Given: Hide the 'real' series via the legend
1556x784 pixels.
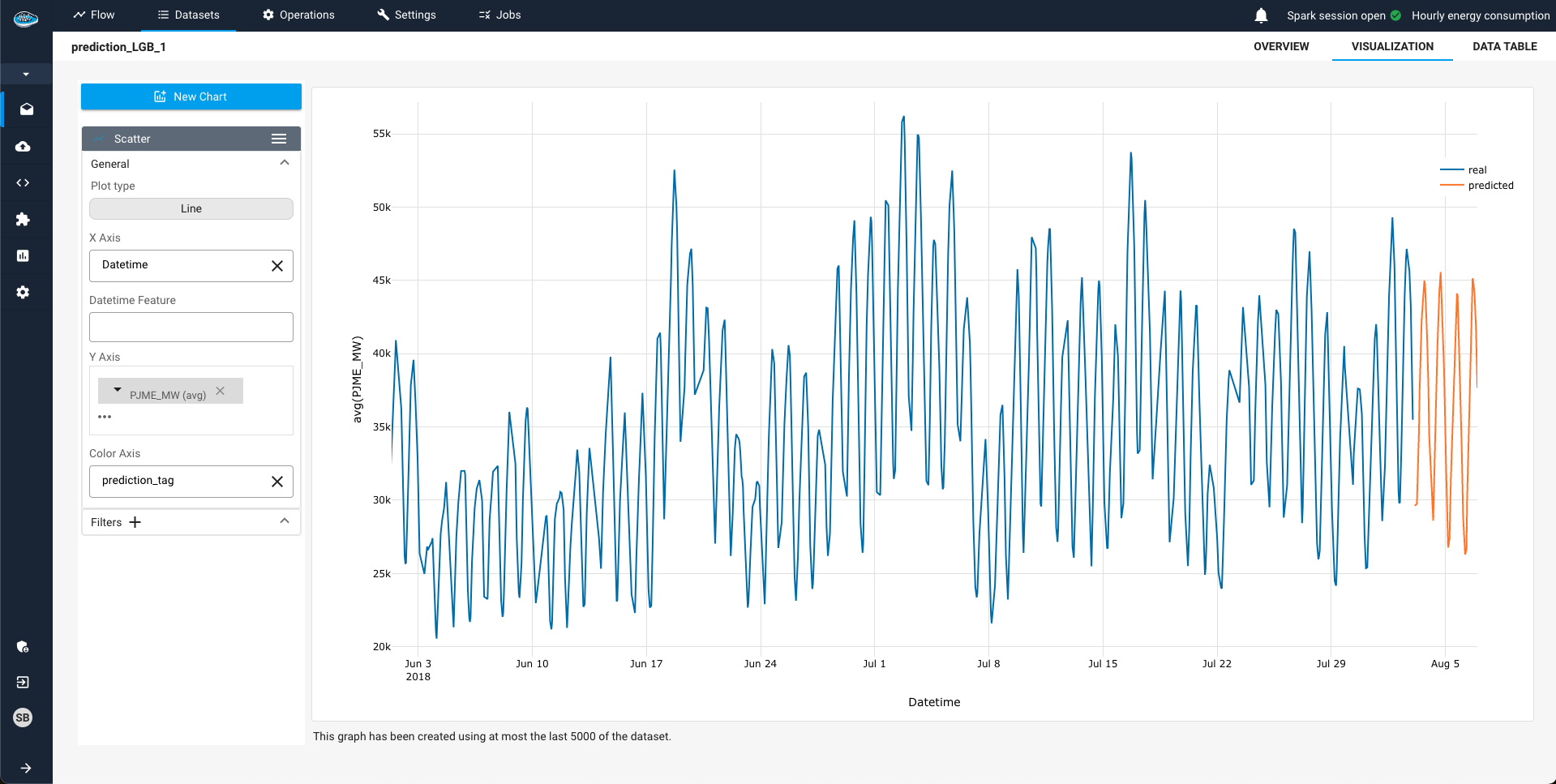Looking at the screenshot, I should [x=1477, y=169].
